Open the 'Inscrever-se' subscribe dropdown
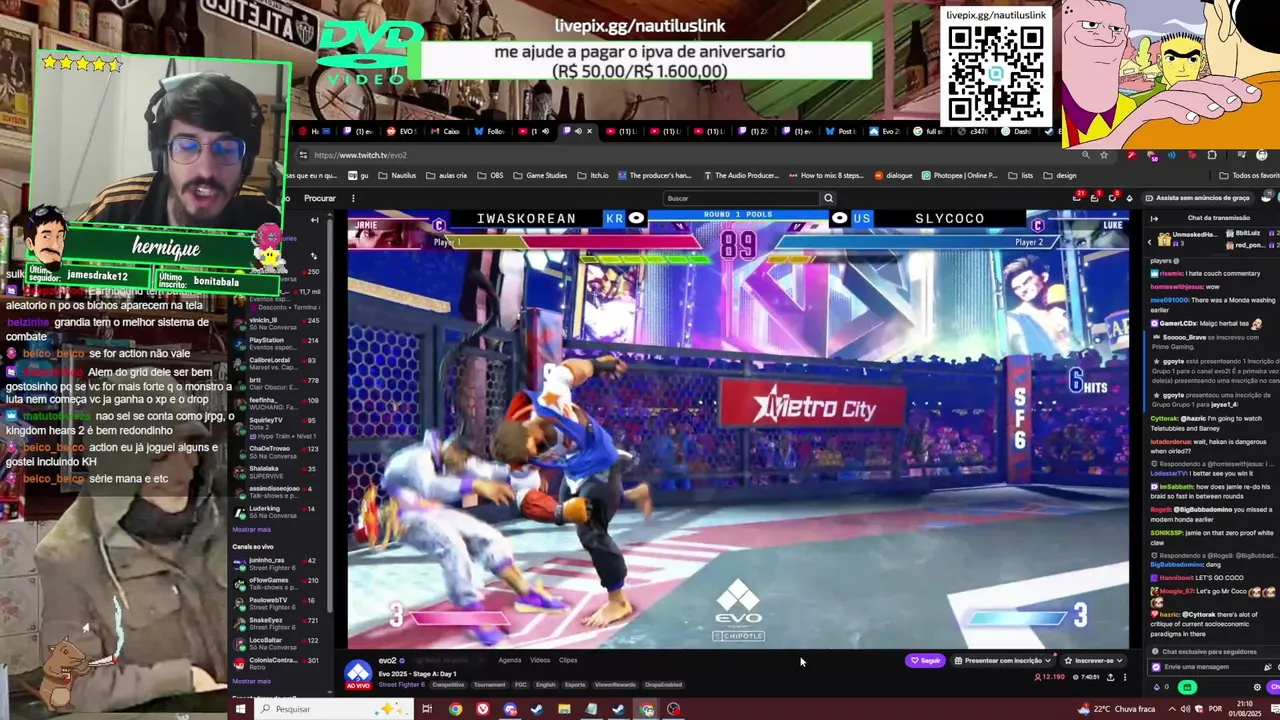The image size is (1280, 720). [1093, 660]
